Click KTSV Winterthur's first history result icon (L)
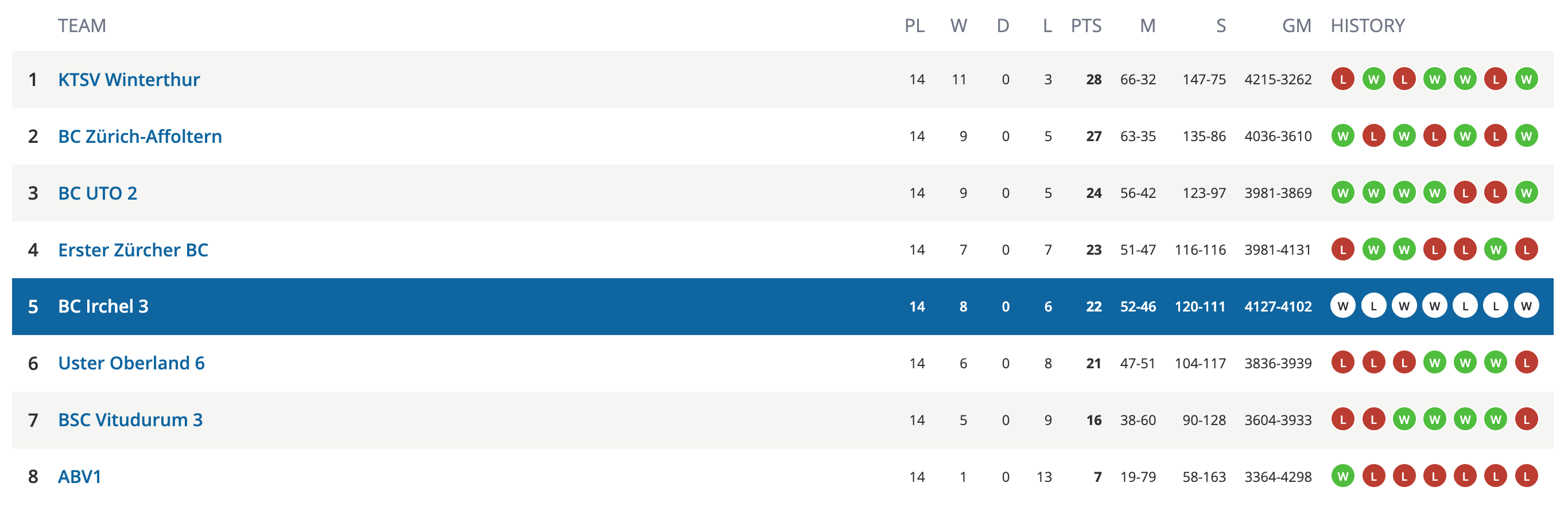 click(1343, 79)
